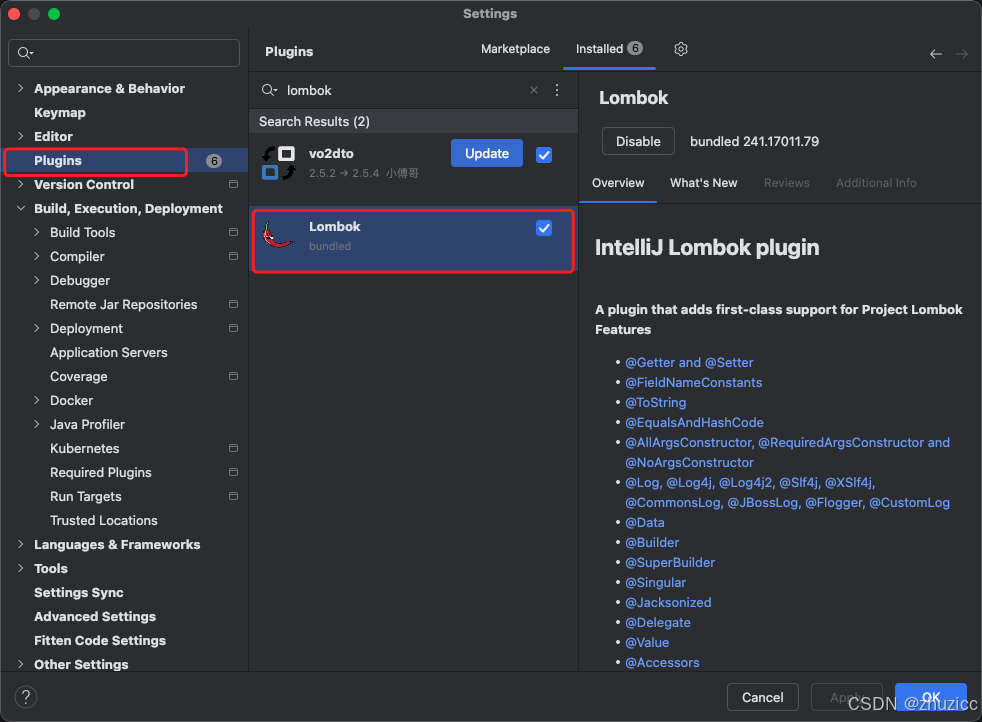The width and height of the screenshot is (982, 722).
Task: Expand the Other Settings node
Action: [x=21, y=664]
